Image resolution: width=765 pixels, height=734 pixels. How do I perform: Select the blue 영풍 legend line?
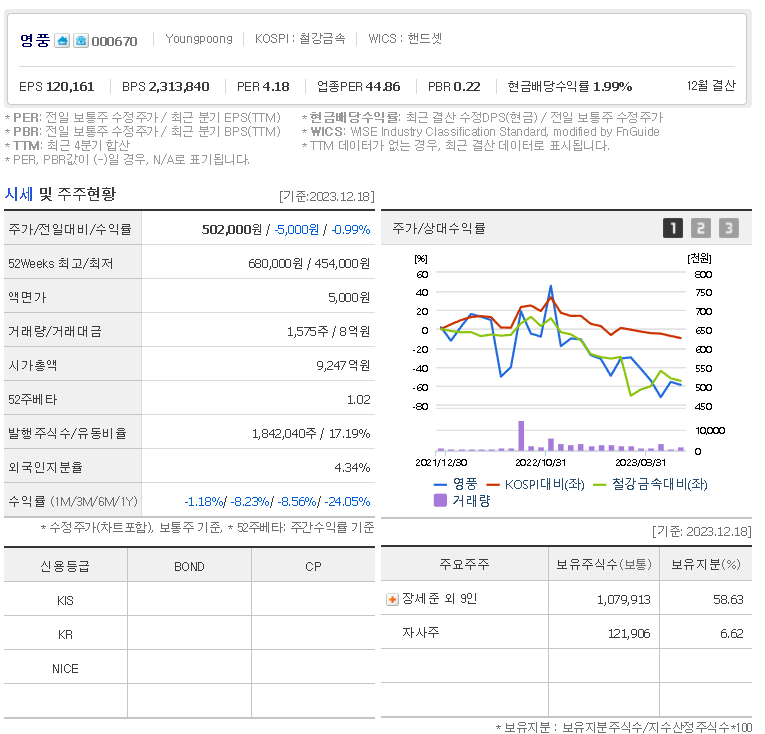point(440,485)
